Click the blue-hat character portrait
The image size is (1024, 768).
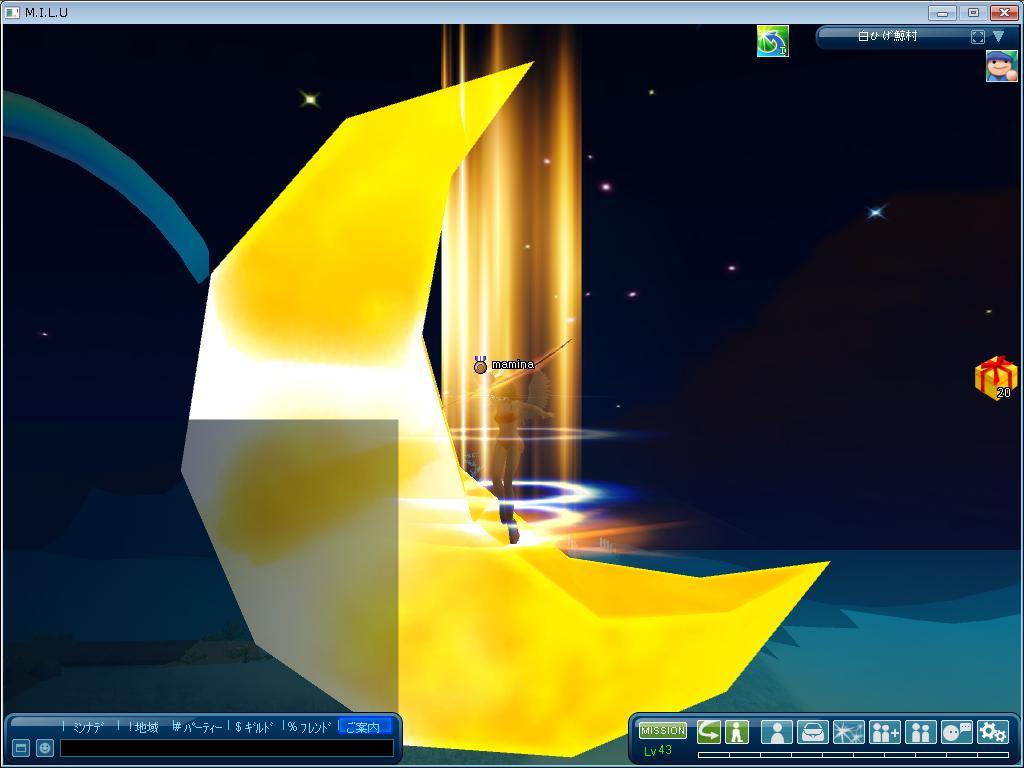(1001, 66)
